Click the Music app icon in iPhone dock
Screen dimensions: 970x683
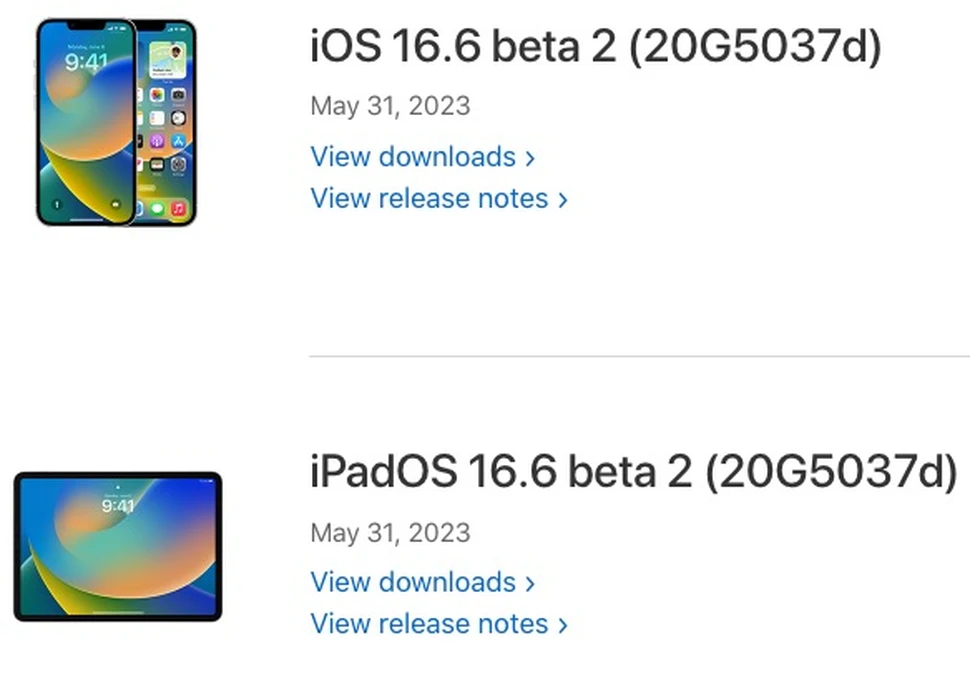tap(178, 209)
